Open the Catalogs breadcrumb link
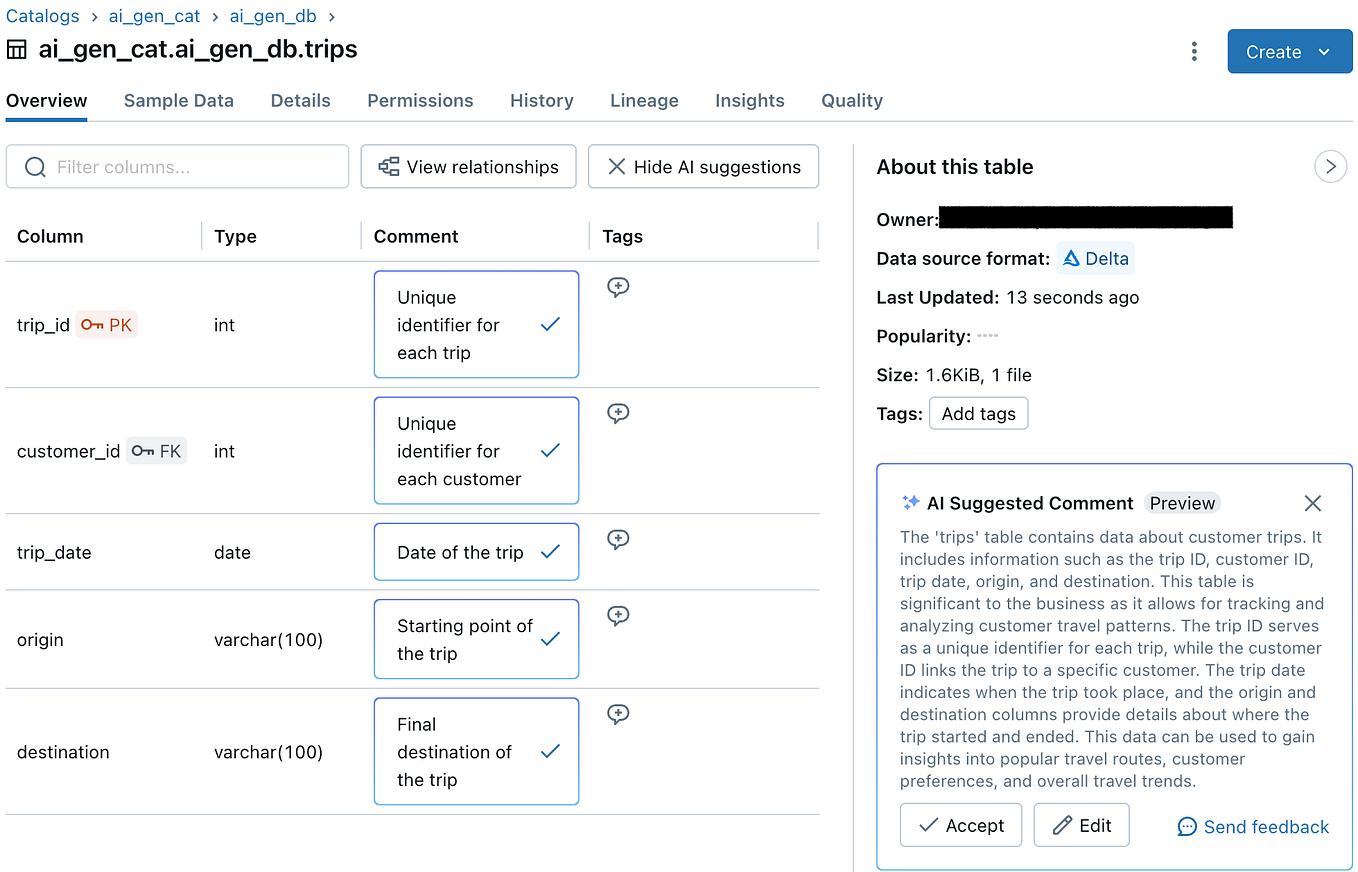The width and height of the screenshot is (1358, 872). click(42, 15)
